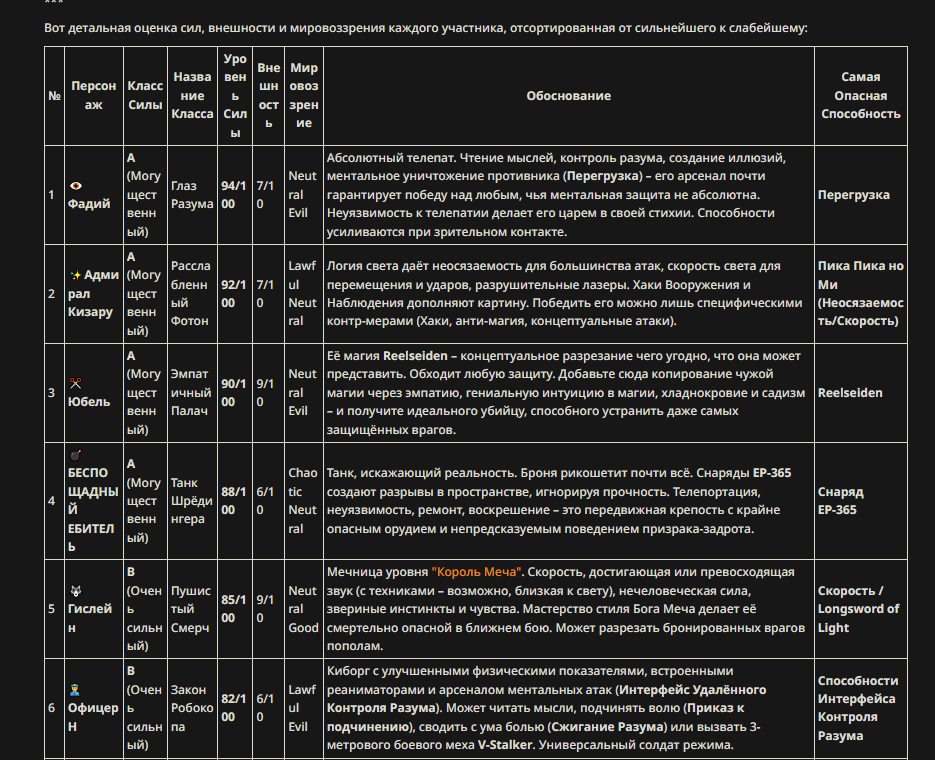Click the scissors emoji above Юбель

[x=75, y=383]
